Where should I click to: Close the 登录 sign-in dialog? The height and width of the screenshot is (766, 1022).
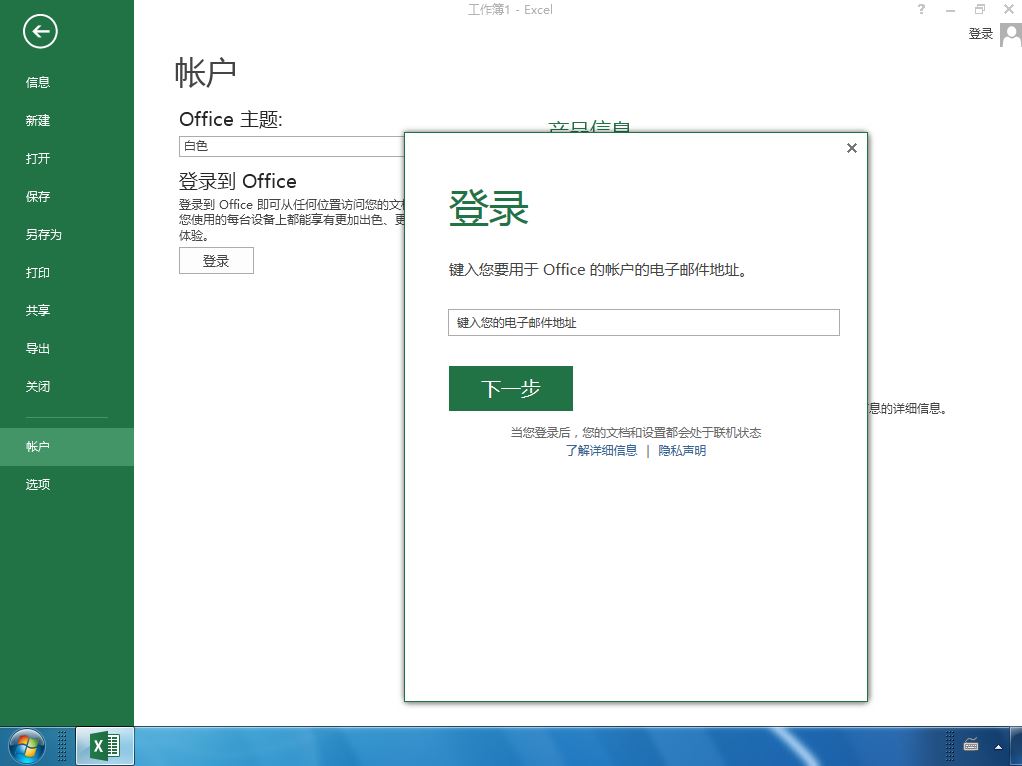(851, 148)
